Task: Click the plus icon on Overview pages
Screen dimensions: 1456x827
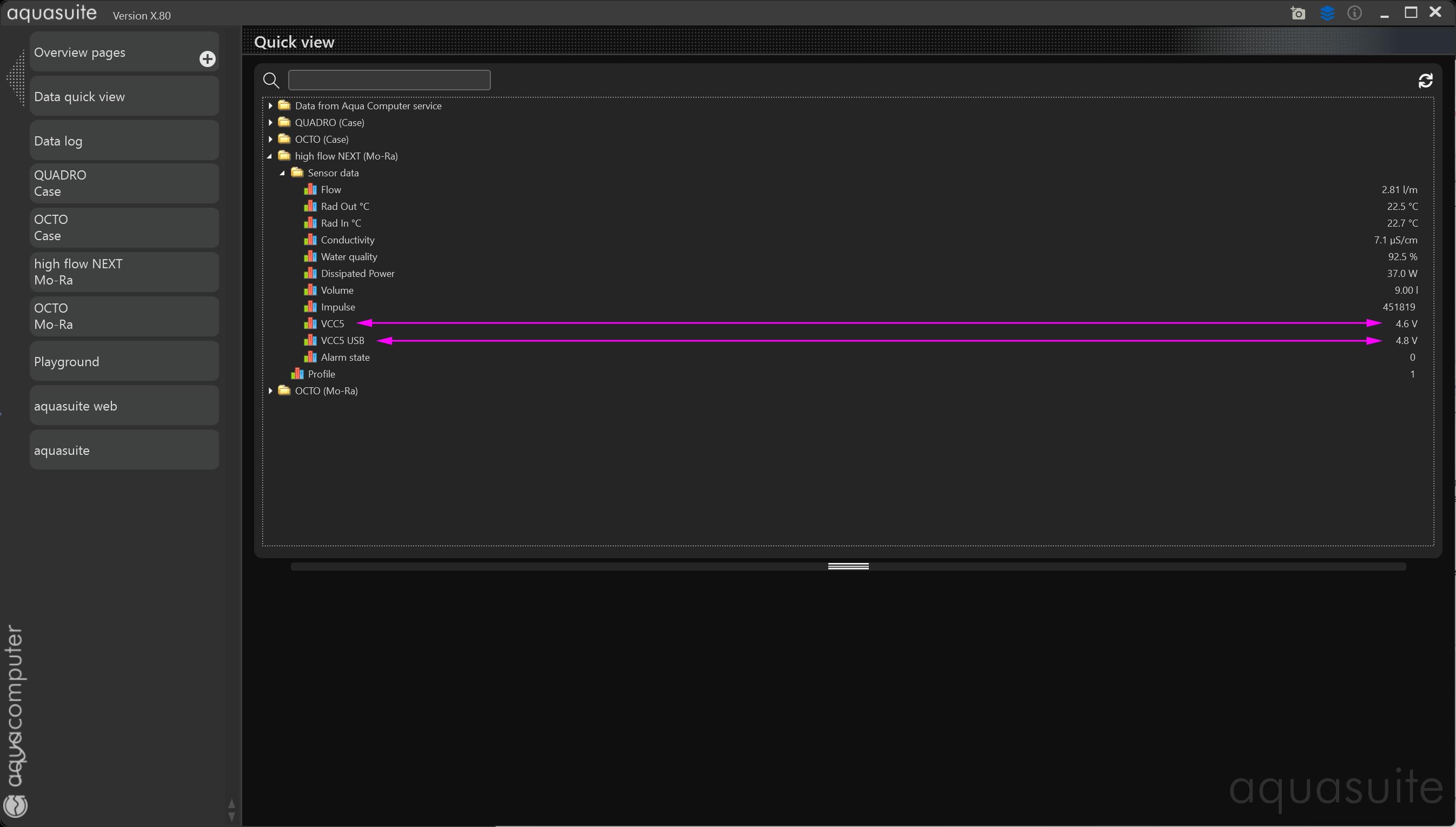Action: [x=207, y=59]
